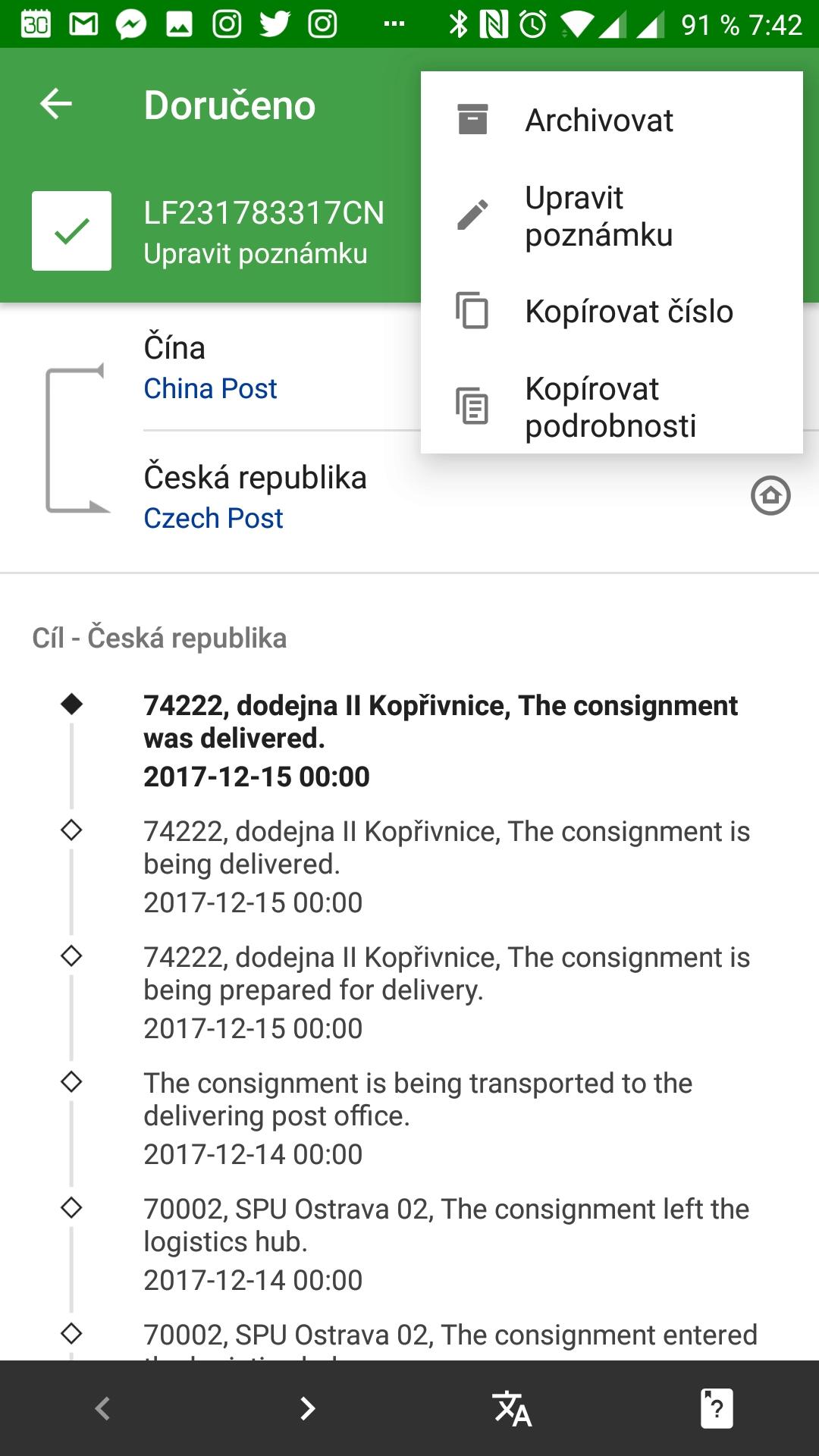Click the Kopírovat podrobnosti document icon

click(x=472, y=406)
